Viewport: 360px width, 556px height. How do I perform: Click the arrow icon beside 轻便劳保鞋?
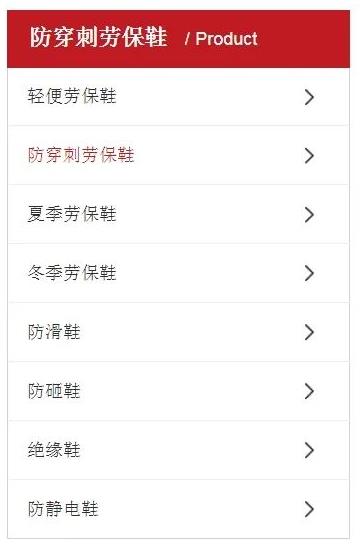click(x=309, y=97)
